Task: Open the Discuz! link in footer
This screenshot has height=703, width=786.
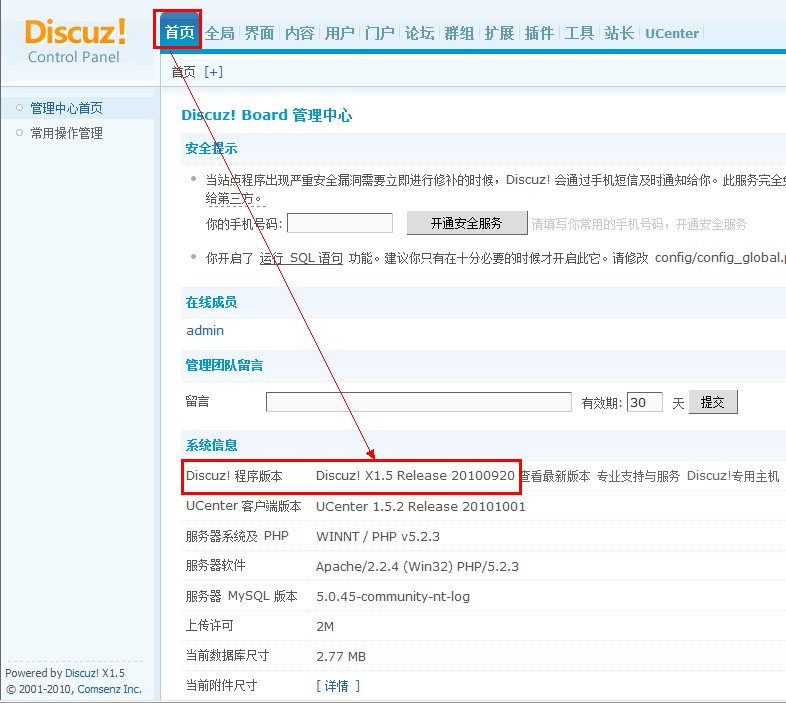Action: coord(82,673)
